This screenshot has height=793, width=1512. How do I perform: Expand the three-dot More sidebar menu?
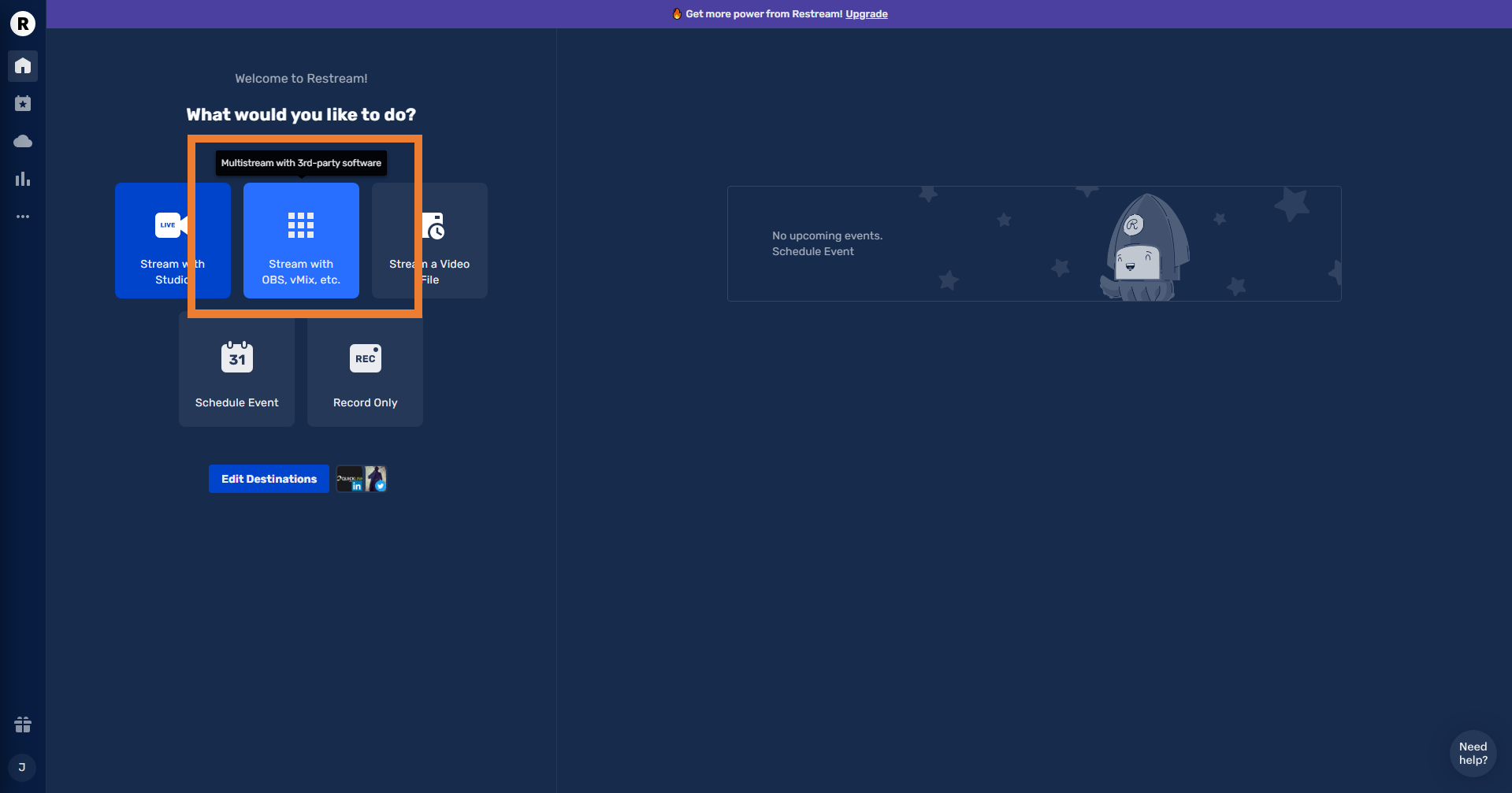point(23,217)
